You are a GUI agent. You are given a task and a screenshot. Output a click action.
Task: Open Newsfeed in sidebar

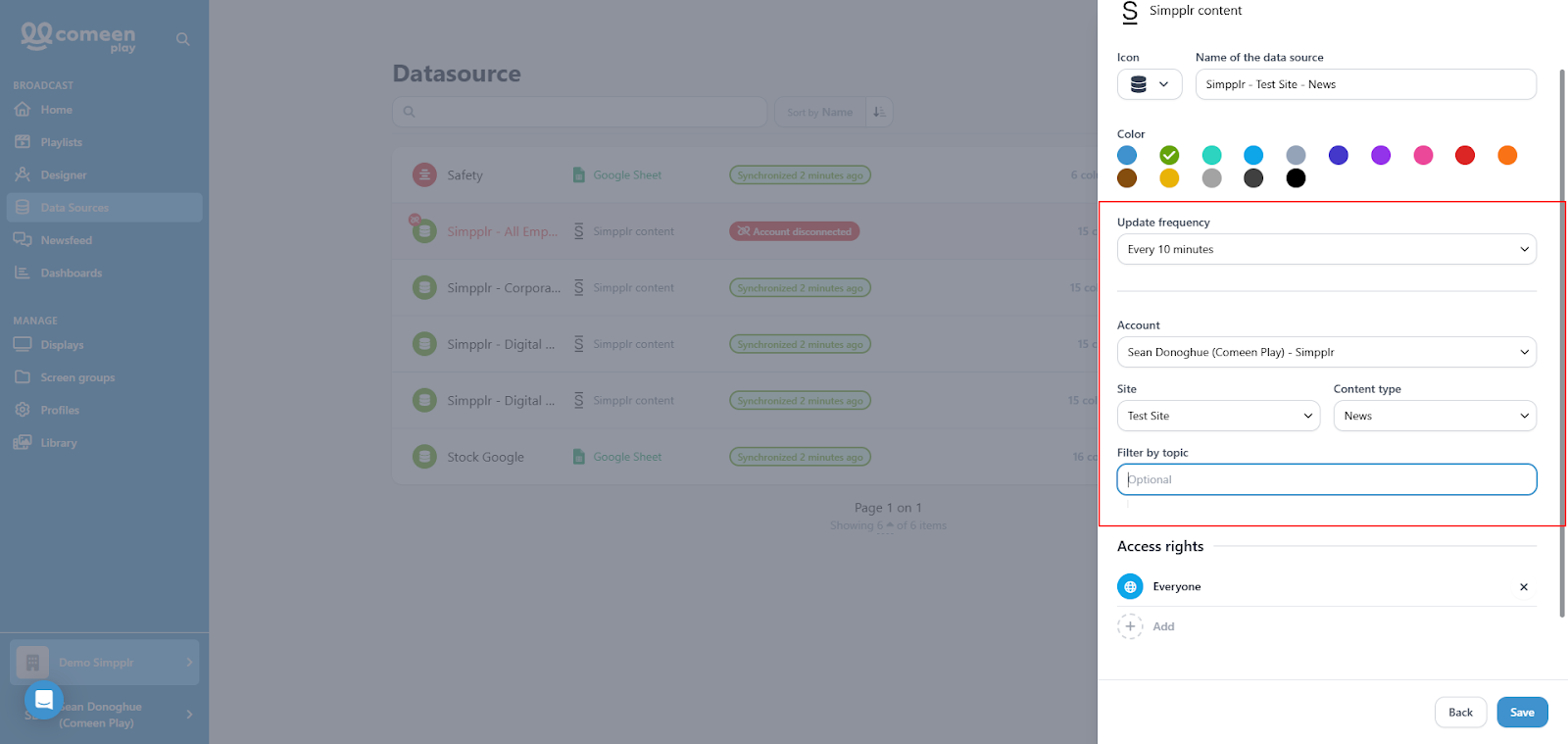pyautogui.click(x=66, y=240)
